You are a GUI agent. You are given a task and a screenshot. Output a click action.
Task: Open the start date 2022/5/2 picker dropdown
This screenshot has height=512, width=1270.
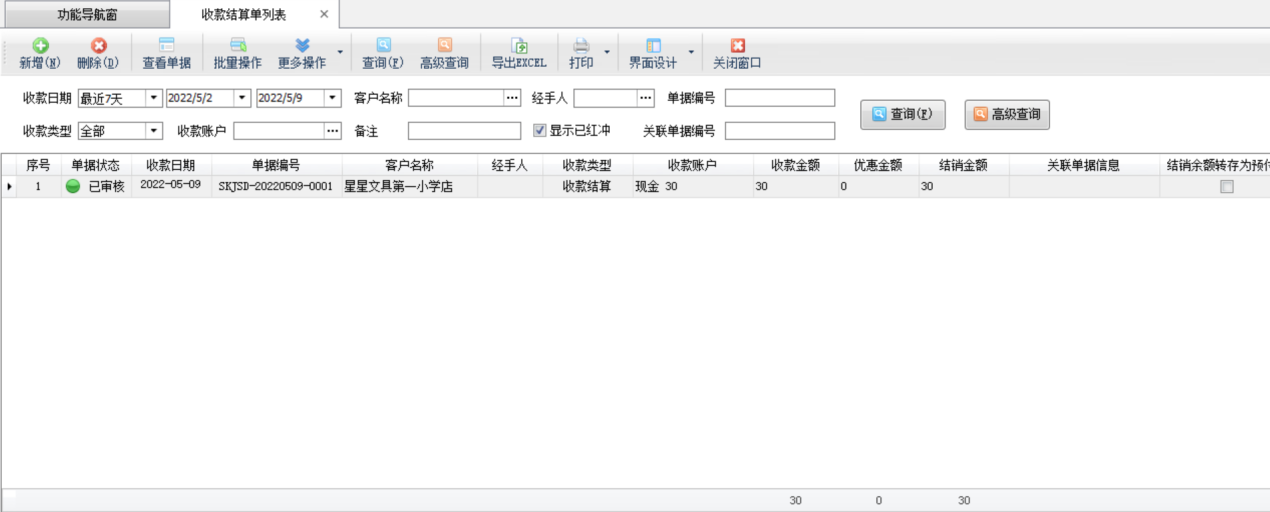241,98
